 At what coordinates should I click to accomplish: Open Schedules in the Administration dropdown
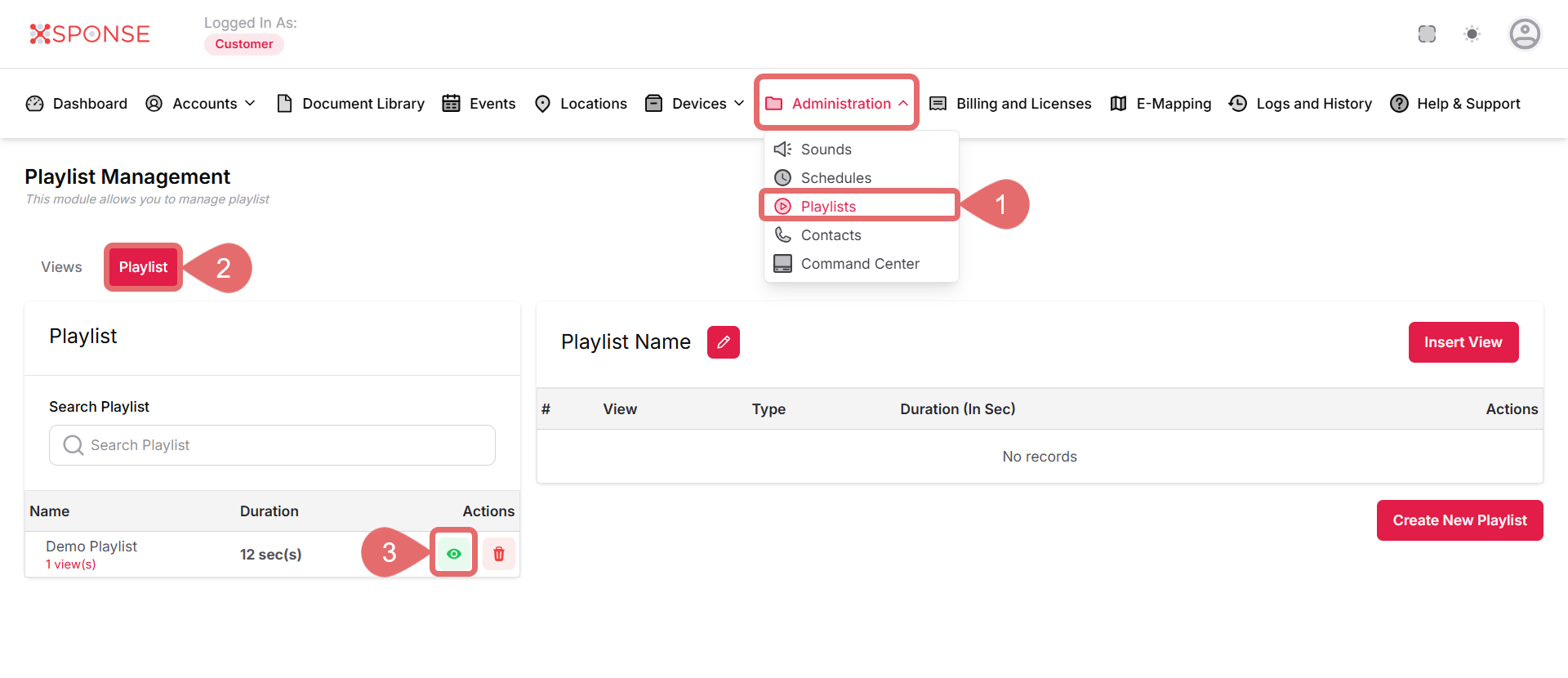tap(835, 178)
